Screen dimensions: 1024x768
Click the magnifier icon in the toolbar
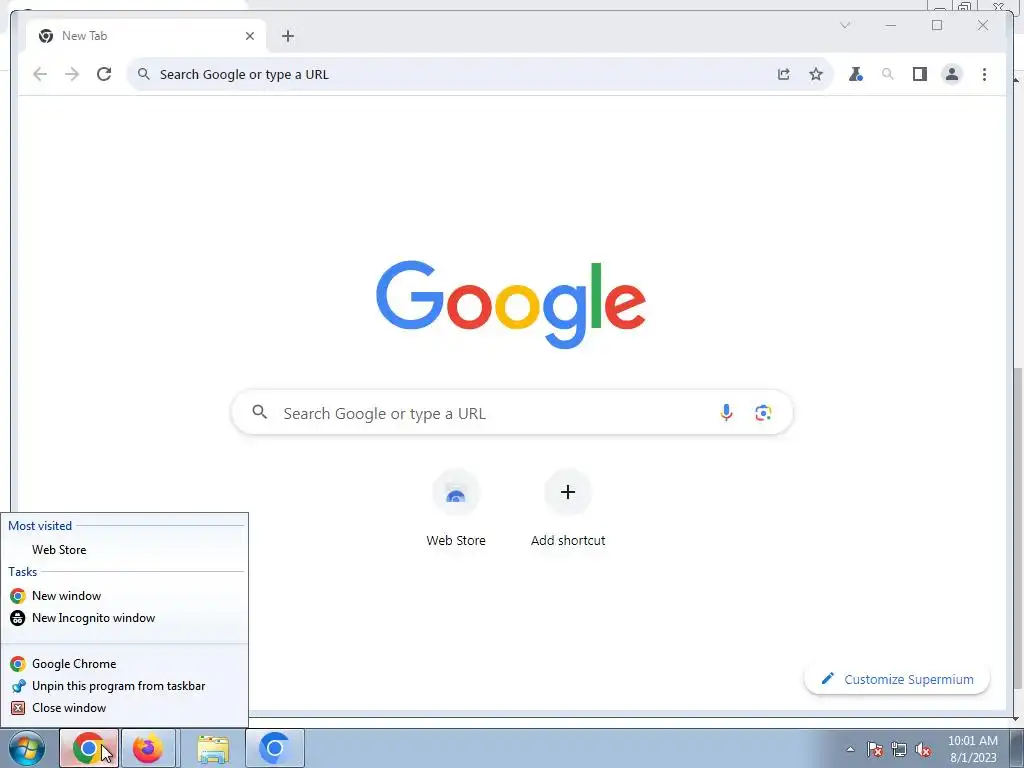[888, 74]
